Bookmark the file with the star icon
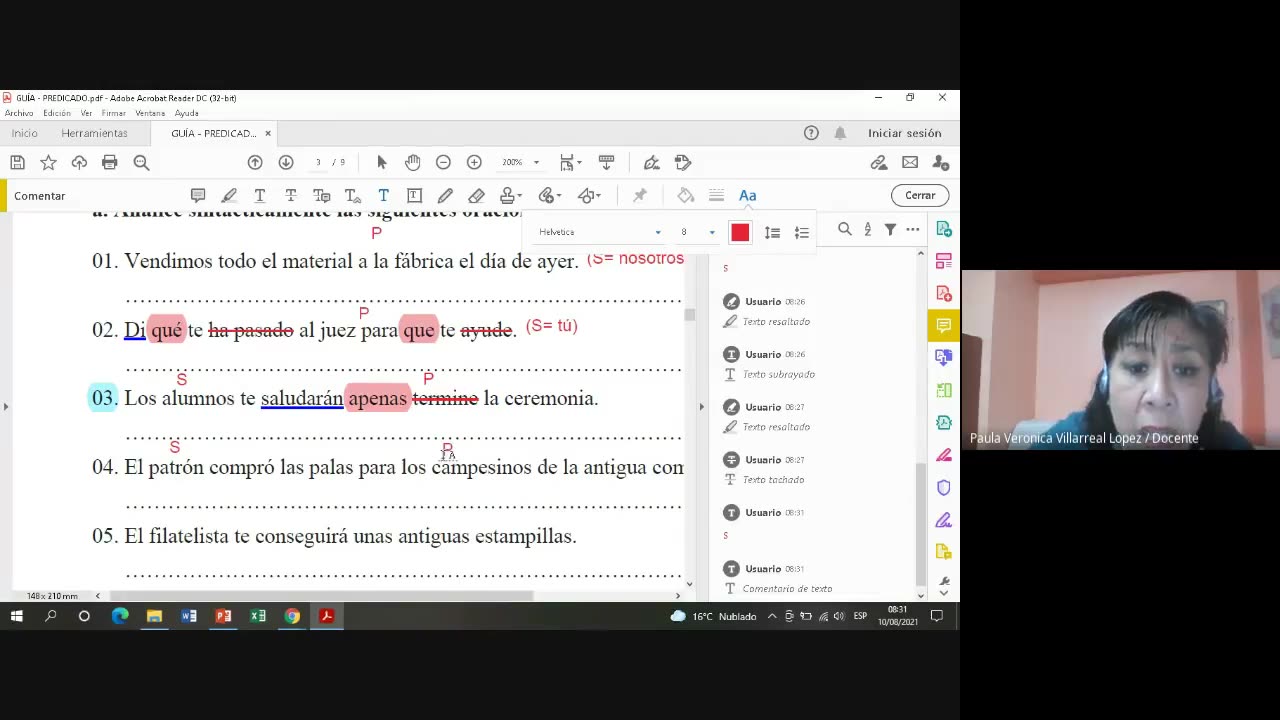This screenshot has width=1280, height=720. [x=48, y=162]
